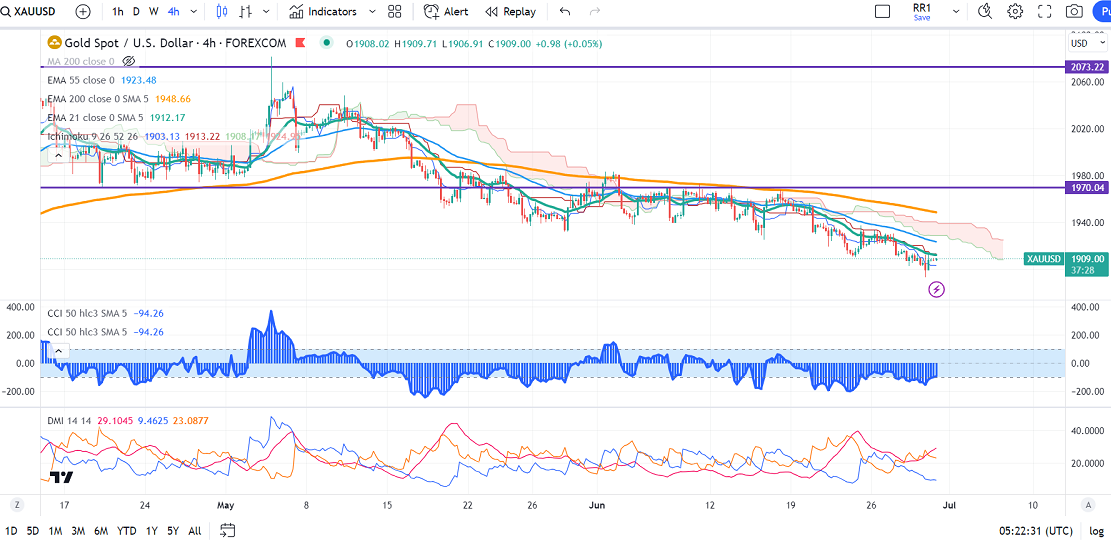Image resolution: width=1111 pixels, height=540 pixels.
Task: Set date range to YTD
Action: coord(127,530)
